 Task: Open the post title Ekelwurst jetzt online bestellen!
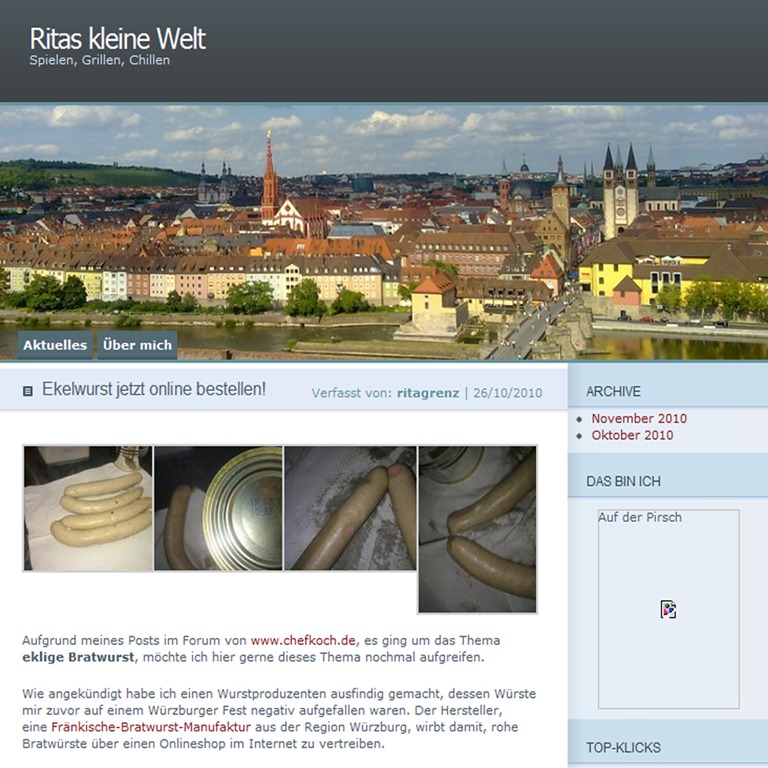tap(154, 389)
